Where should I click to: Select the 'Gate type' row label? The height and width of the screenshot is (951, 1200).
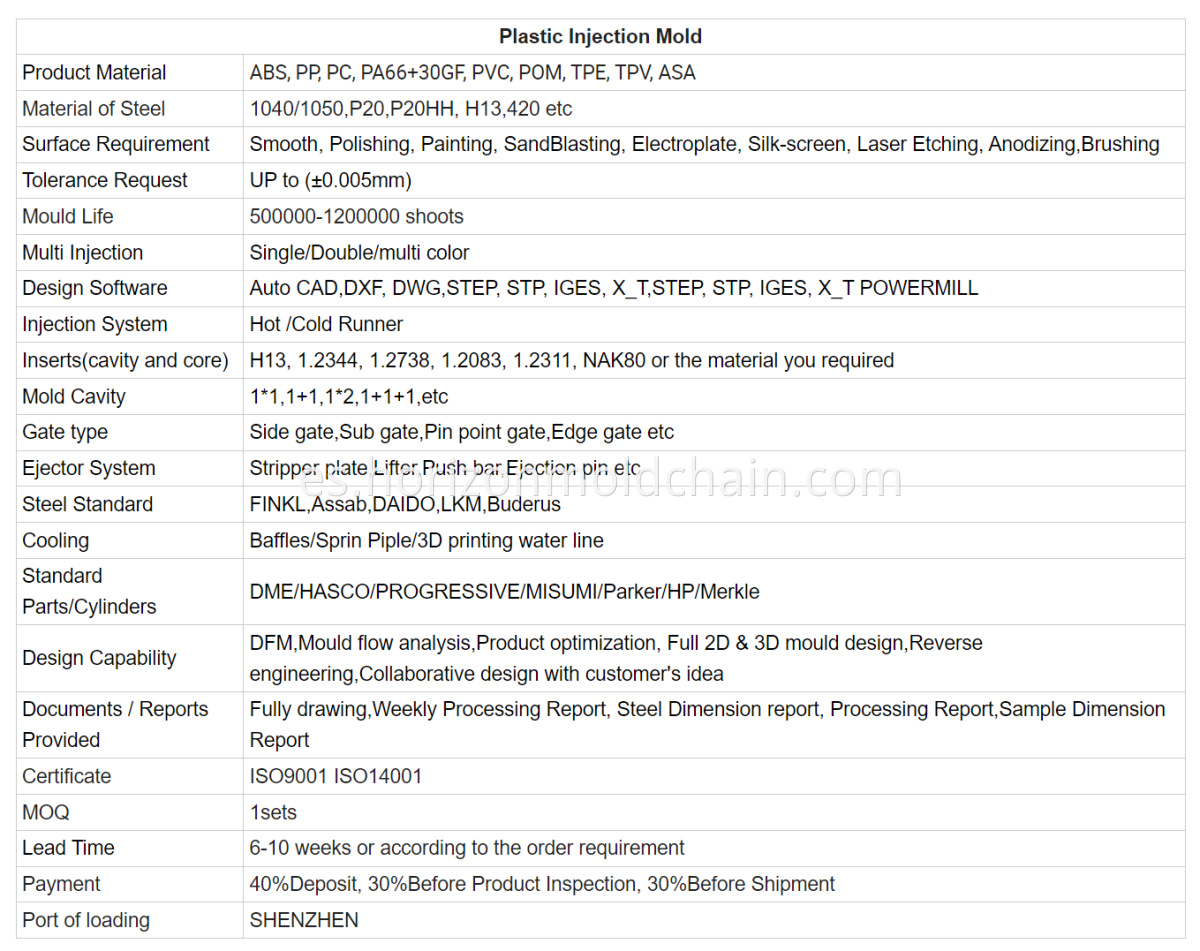pyautogui.click(x=65, y=433)
